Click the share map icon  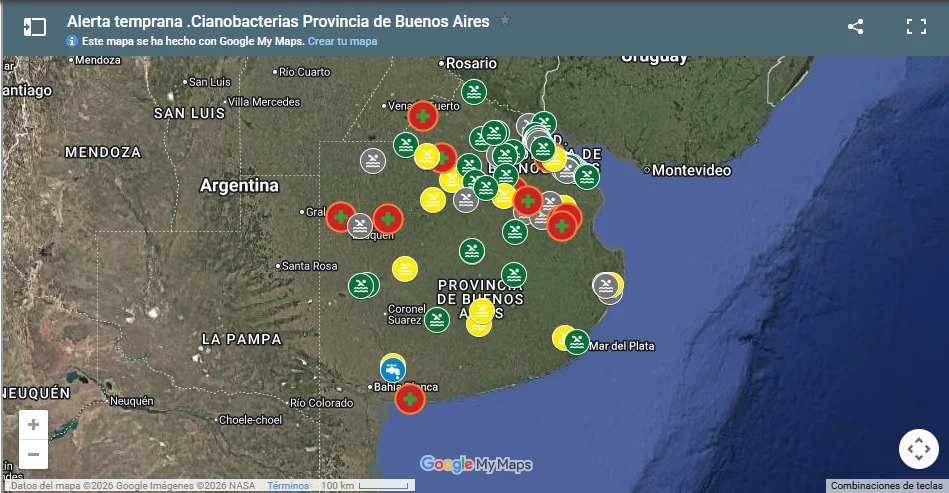pyautogui.click(x=855, y=27)
